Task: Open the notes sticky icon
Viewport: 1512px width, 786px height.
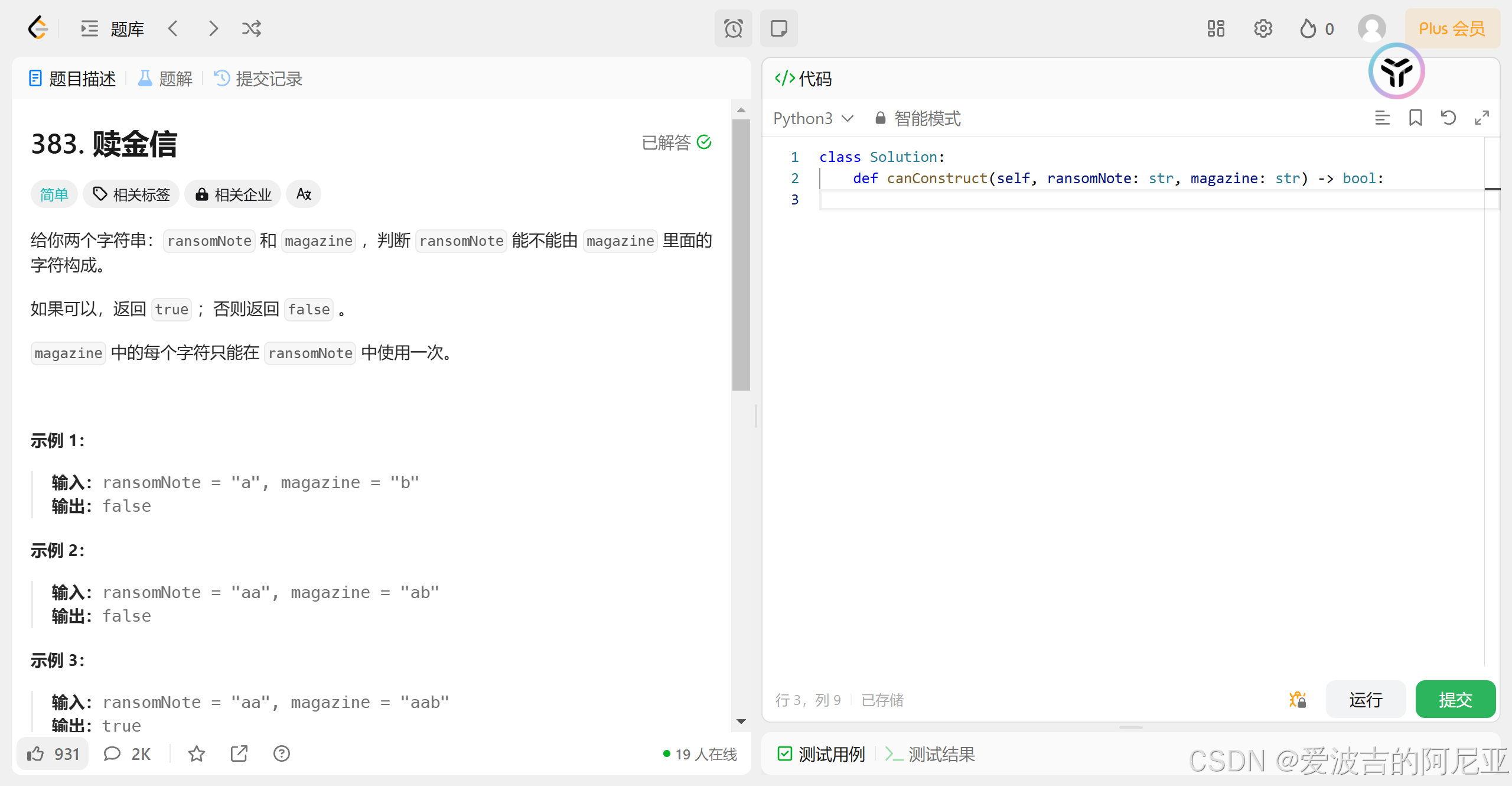Action: 778,28
